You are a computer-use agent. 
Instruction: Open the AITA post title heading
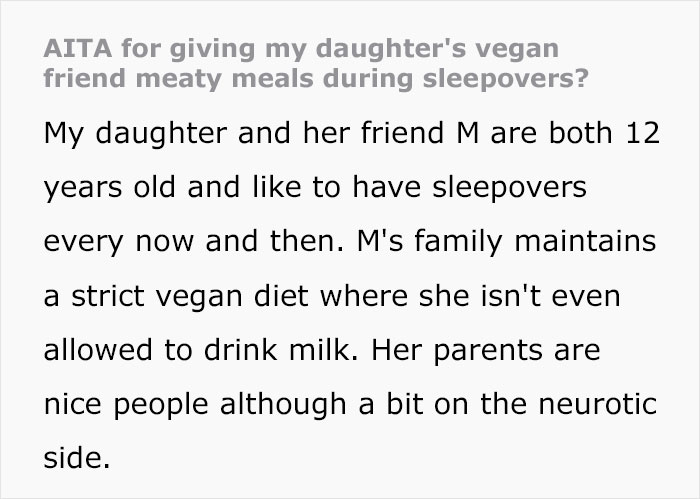click(x=316, y=63)
